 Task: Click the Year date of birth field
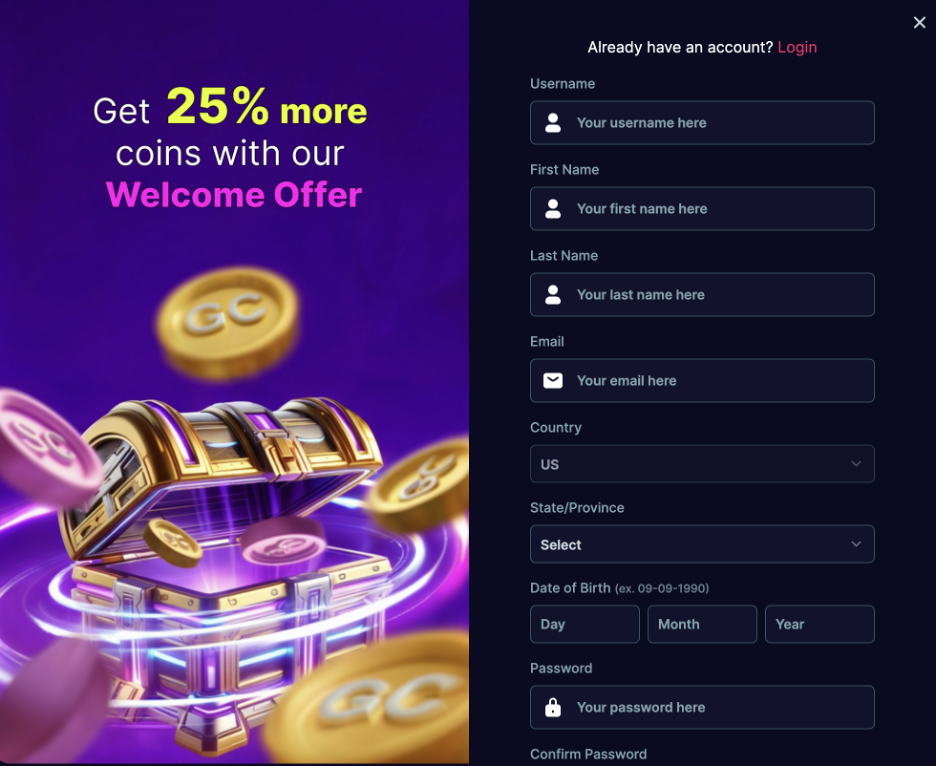click(x=820, y=625)
